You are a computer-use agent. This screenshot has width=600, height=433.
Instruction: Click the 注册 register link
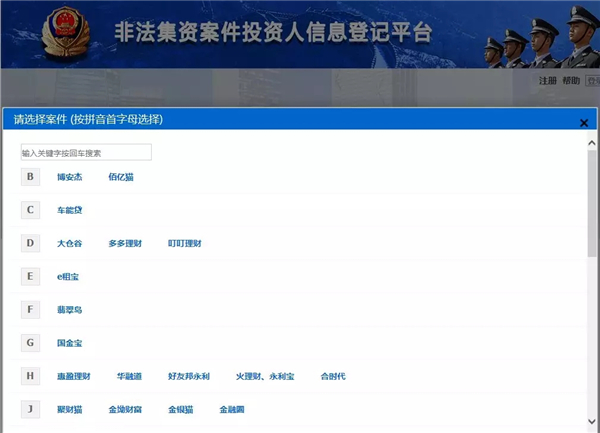547,81
